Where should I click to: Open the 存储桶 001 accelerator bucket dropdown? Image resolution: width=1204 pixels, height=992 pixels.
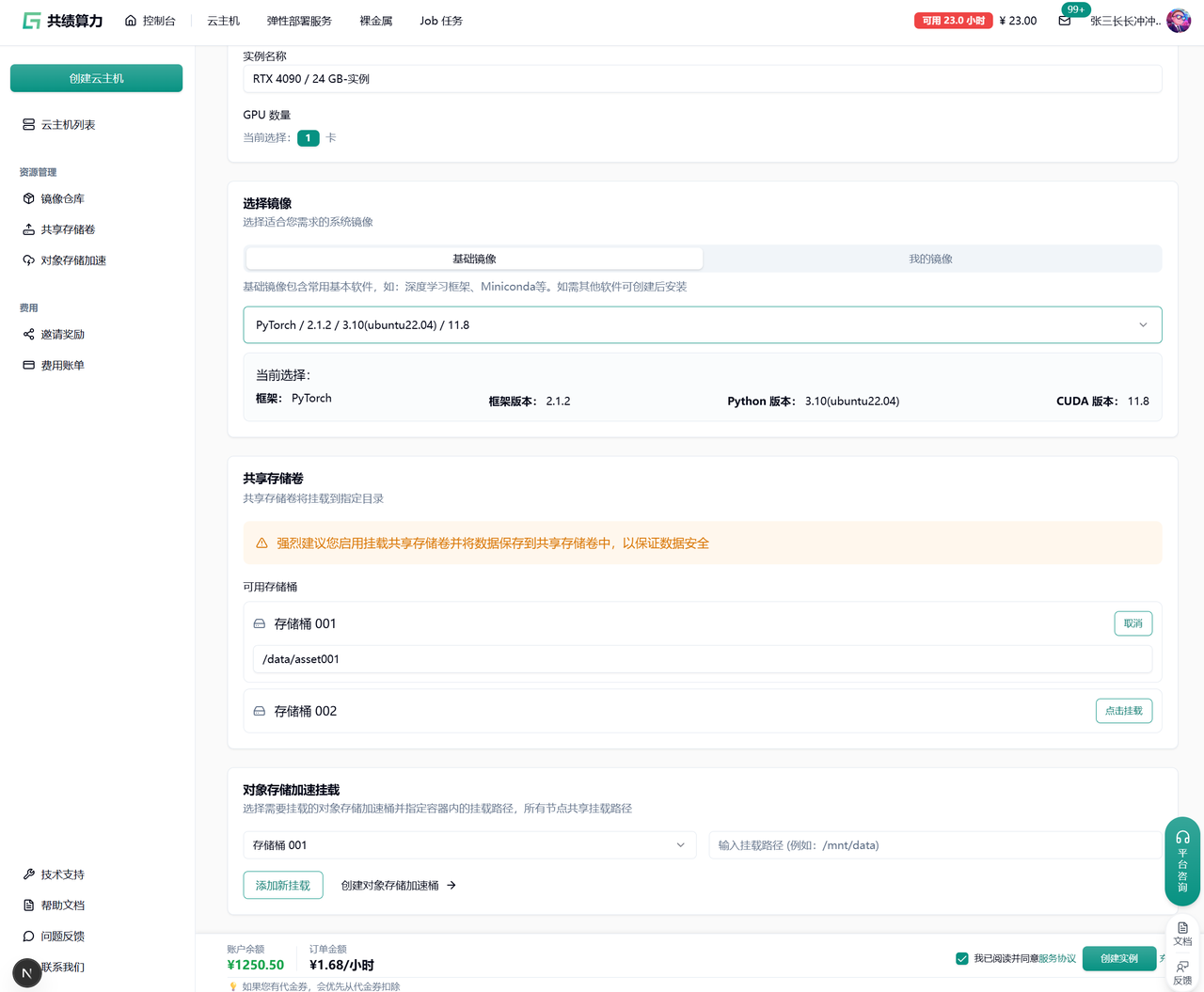pos(468,845)
